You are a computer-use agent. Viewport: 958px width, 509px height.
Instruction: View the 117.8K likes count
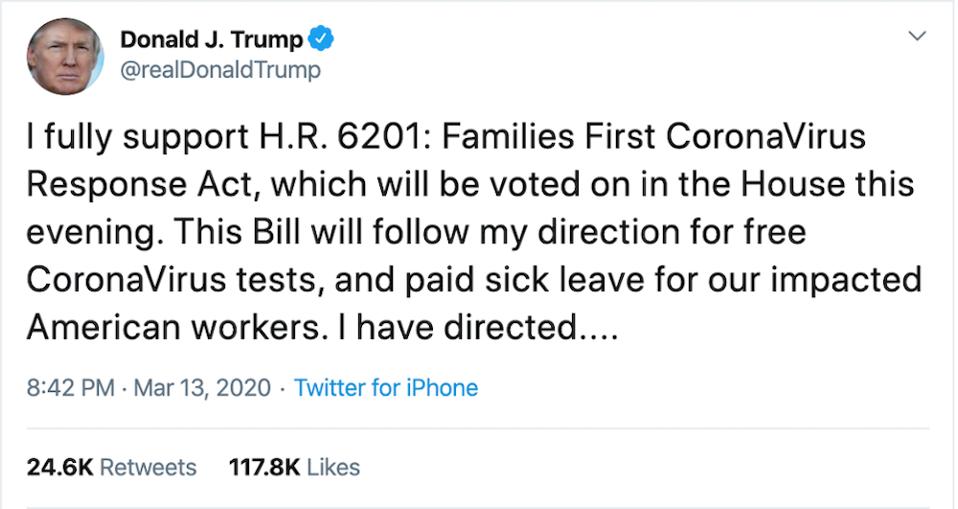[262, 467]
